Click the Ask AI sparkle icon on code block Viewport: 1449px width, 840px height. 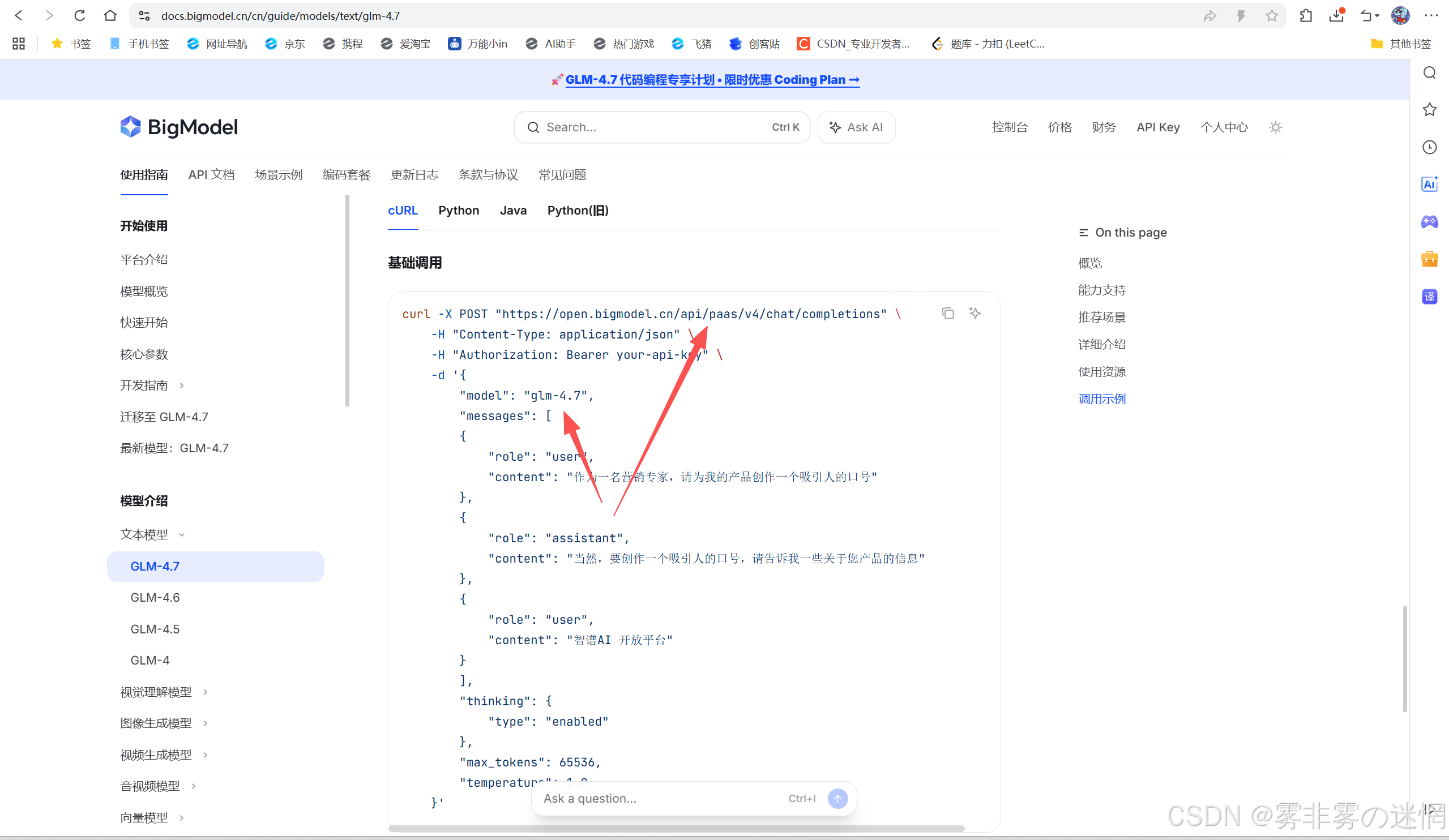(974, 314)
